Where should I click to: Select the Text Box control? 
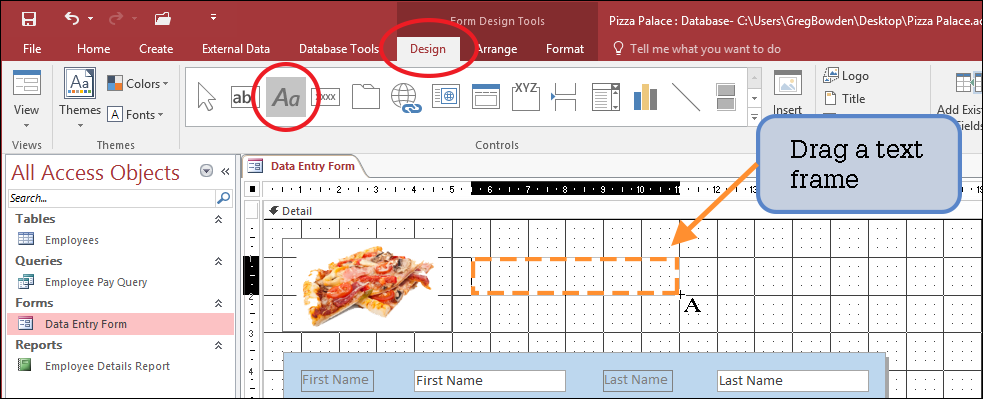pos(245,97)
